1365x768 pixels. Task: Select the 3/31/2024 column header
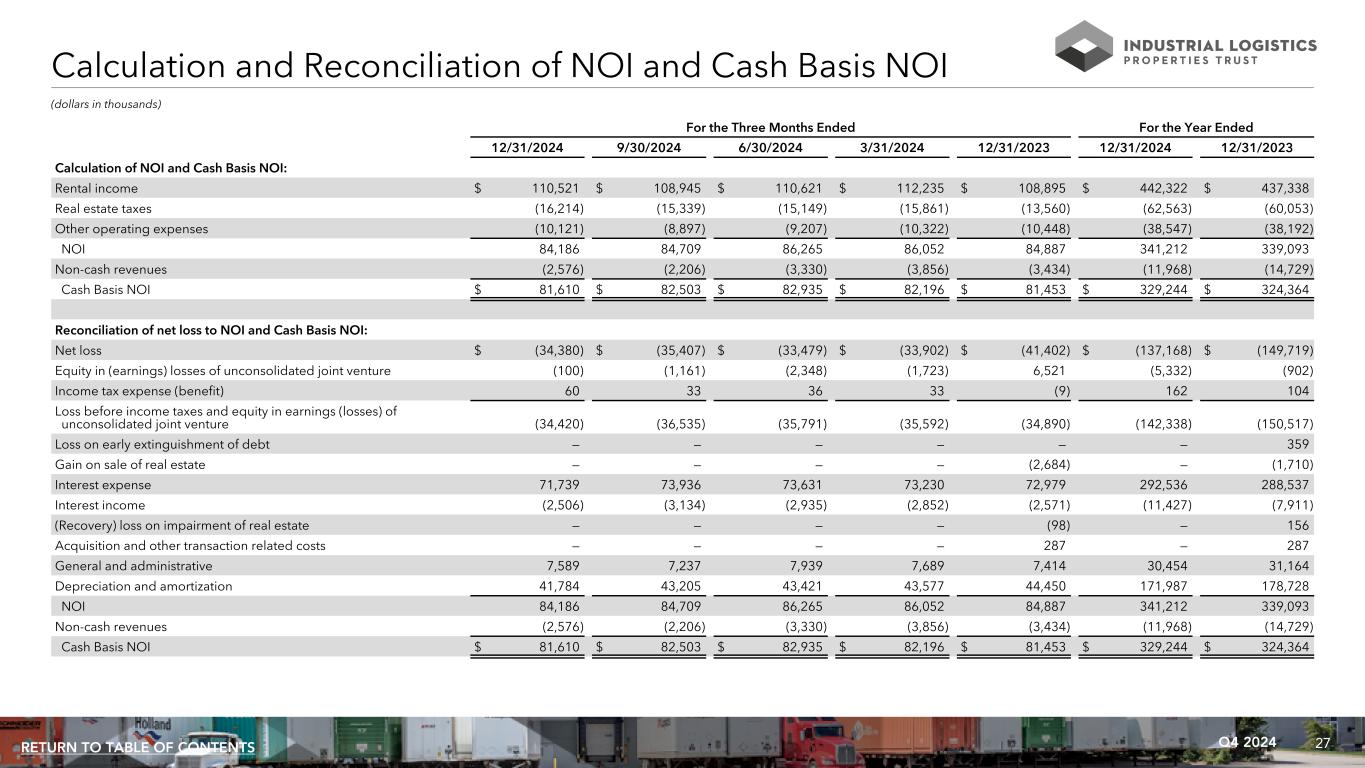click(x=892, y=147)
